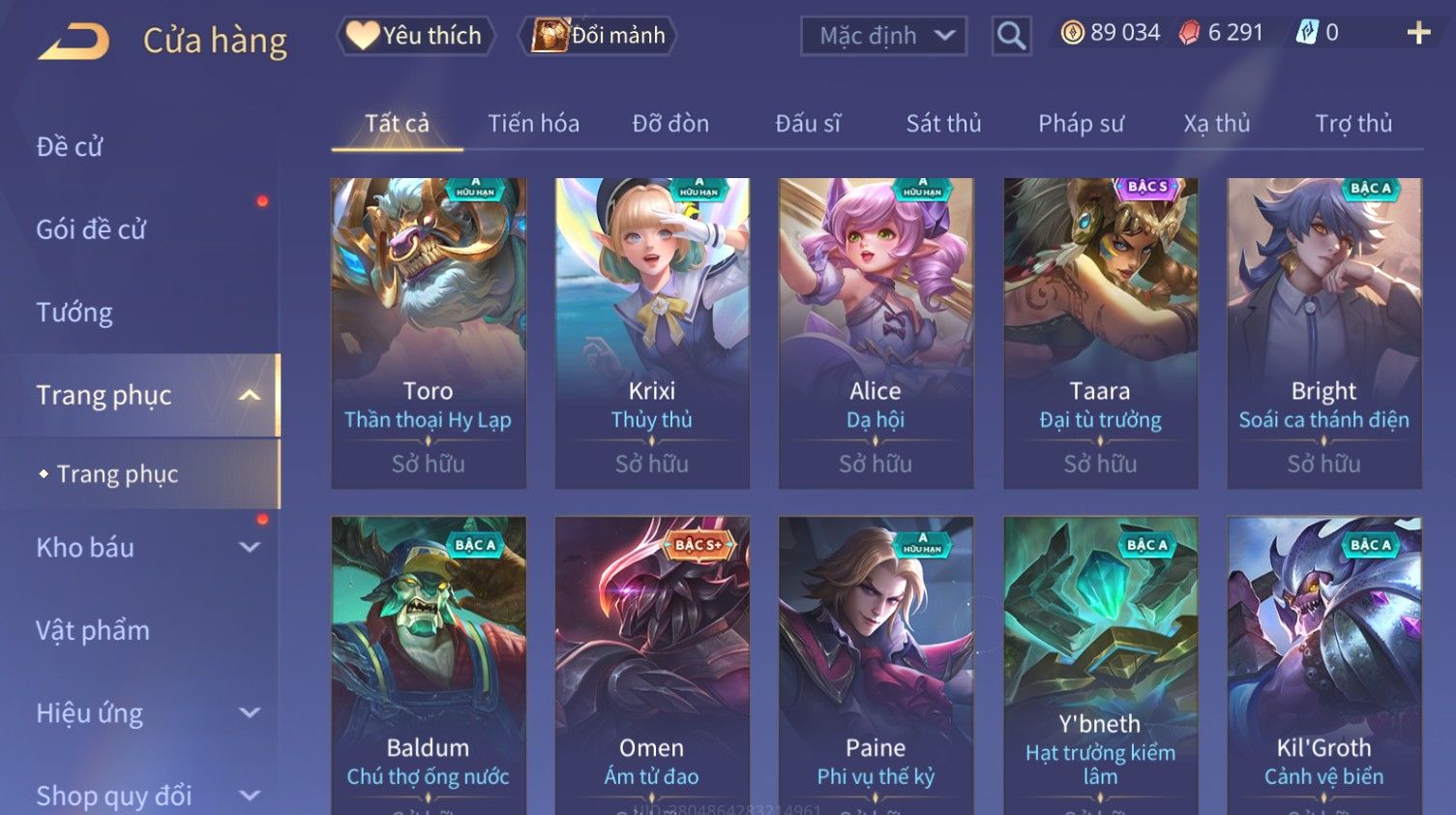Open Đổi mảnh chest icon

tap(549, 36)
